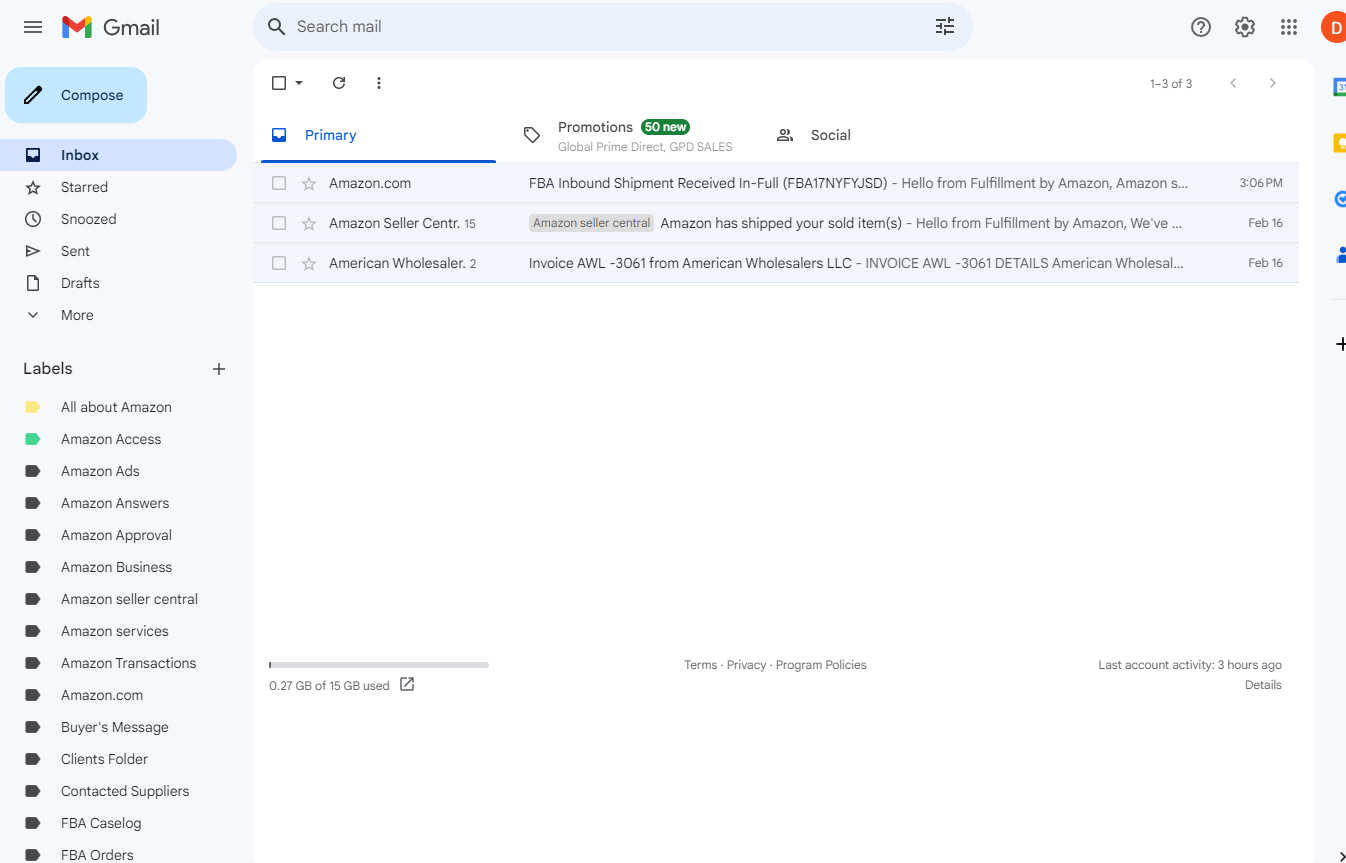The image size is (1346, 863).
Task: Open Google Tasks side panel icon
Action: point(1340,199)
